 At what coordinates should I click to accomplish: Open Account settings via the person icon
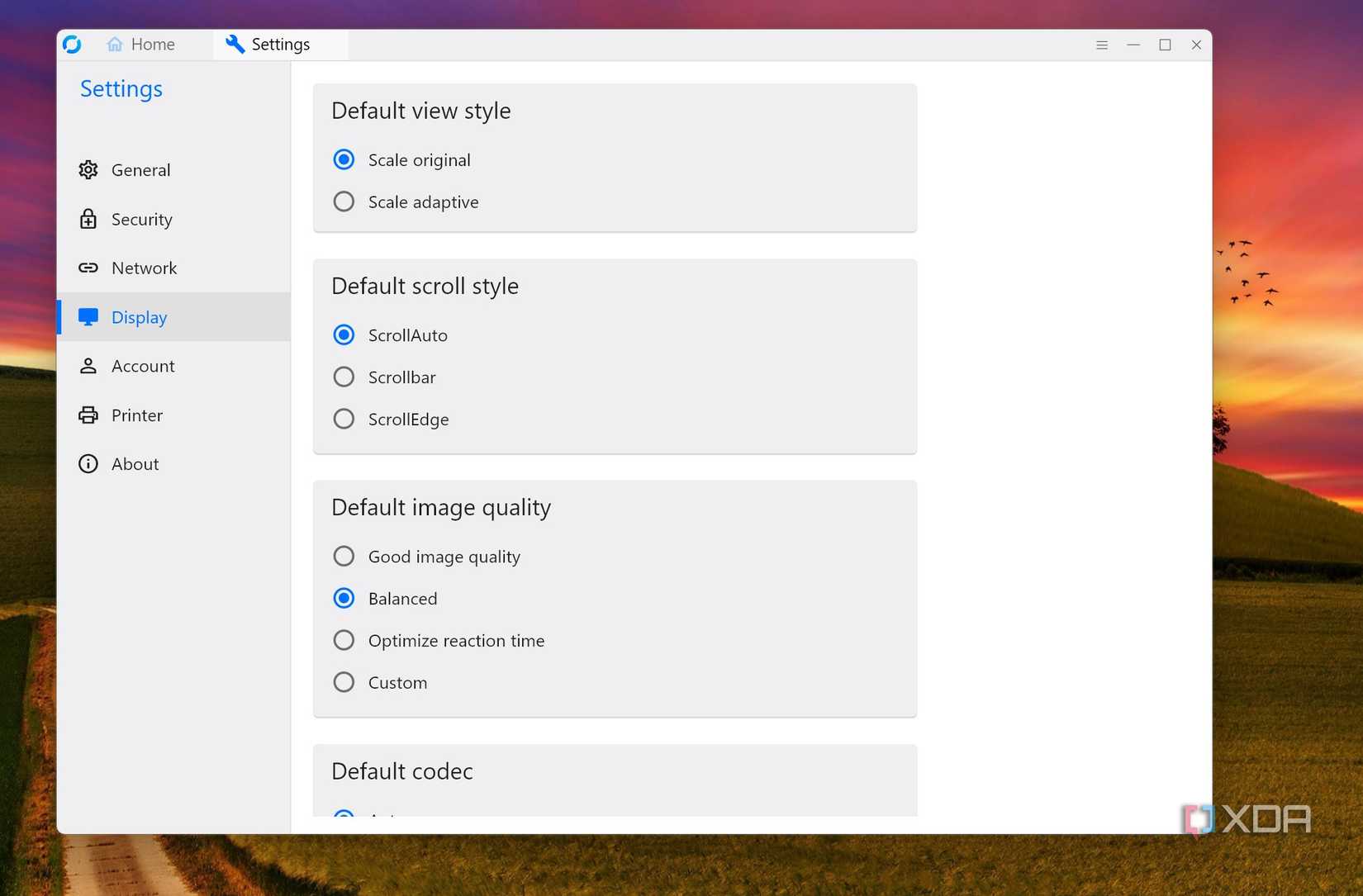coord(88,365)
